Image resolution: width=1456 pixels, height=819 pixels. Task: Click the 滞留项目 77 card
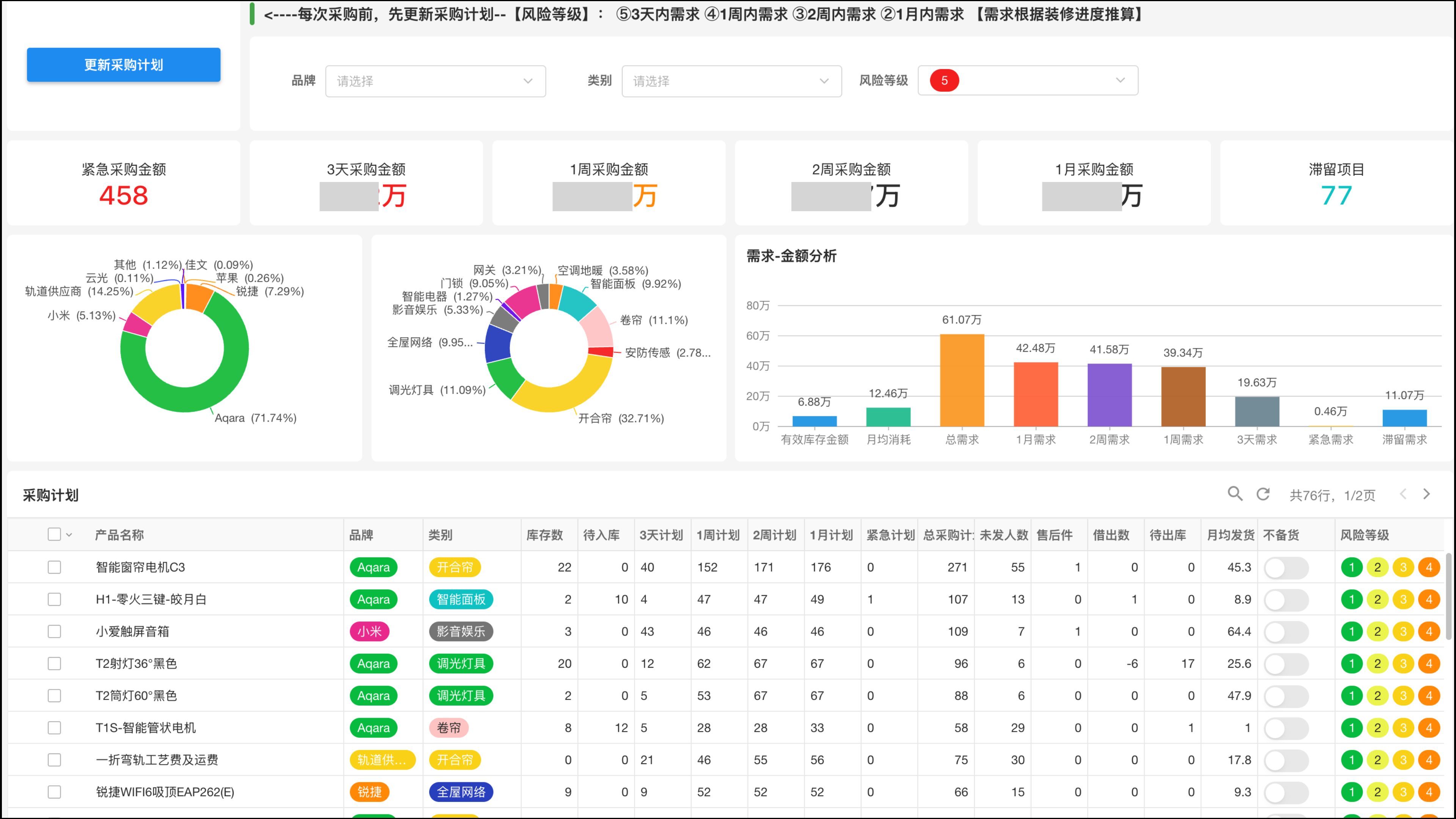tap(1336, 183)
